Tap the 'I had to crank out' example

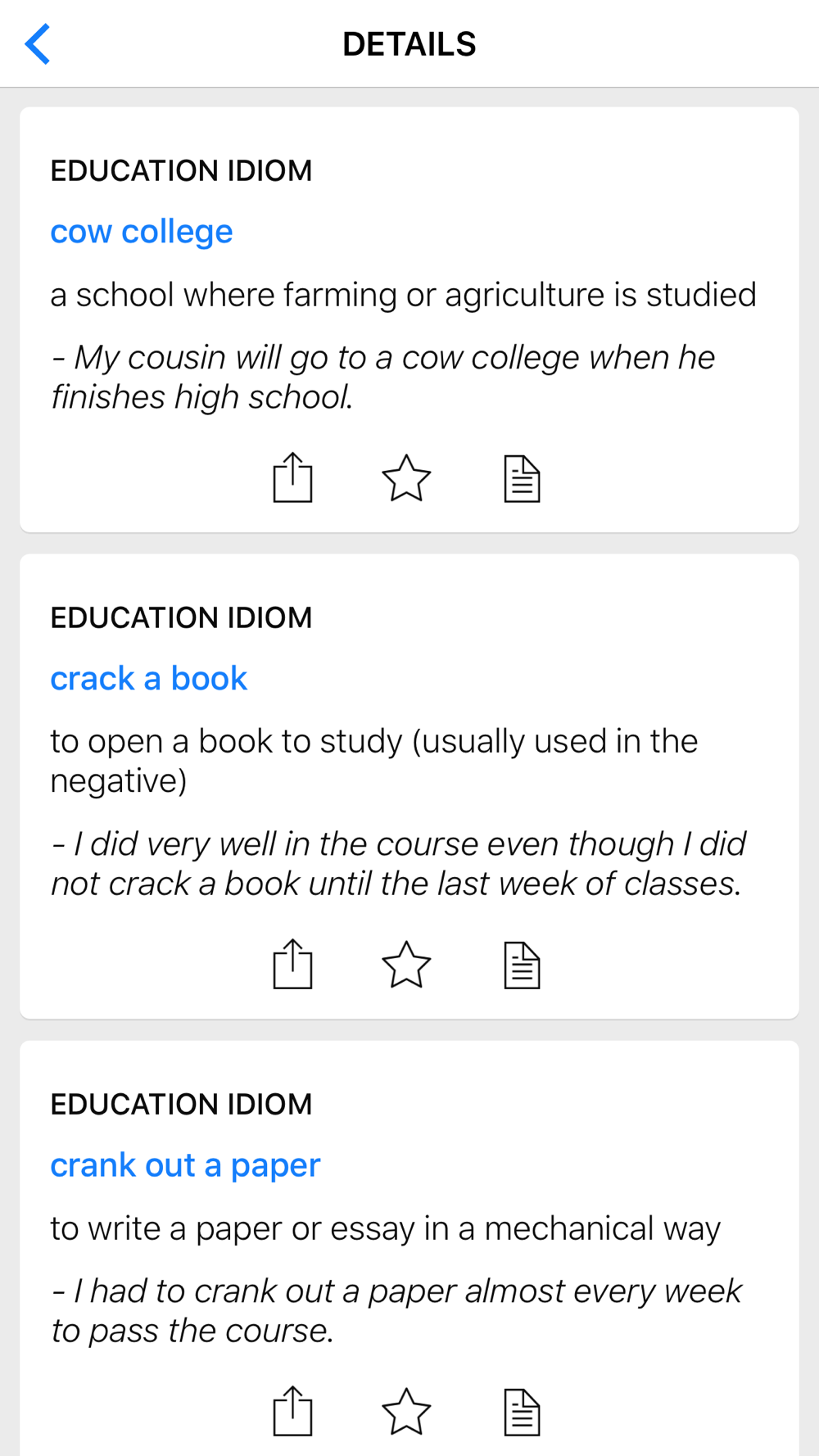click(x=396, y=1310)
